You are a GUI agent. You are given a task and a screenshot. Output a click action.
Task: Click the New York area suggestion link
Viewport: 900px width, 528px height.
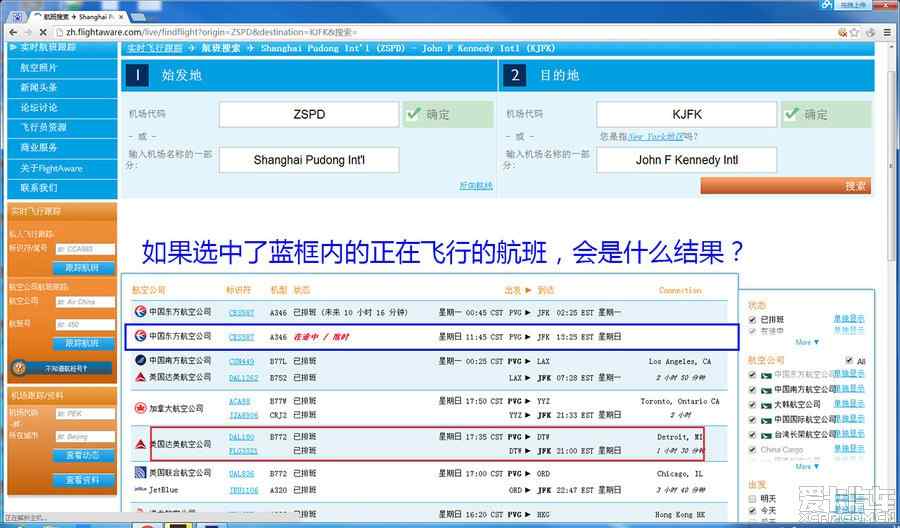click(655, 137)
